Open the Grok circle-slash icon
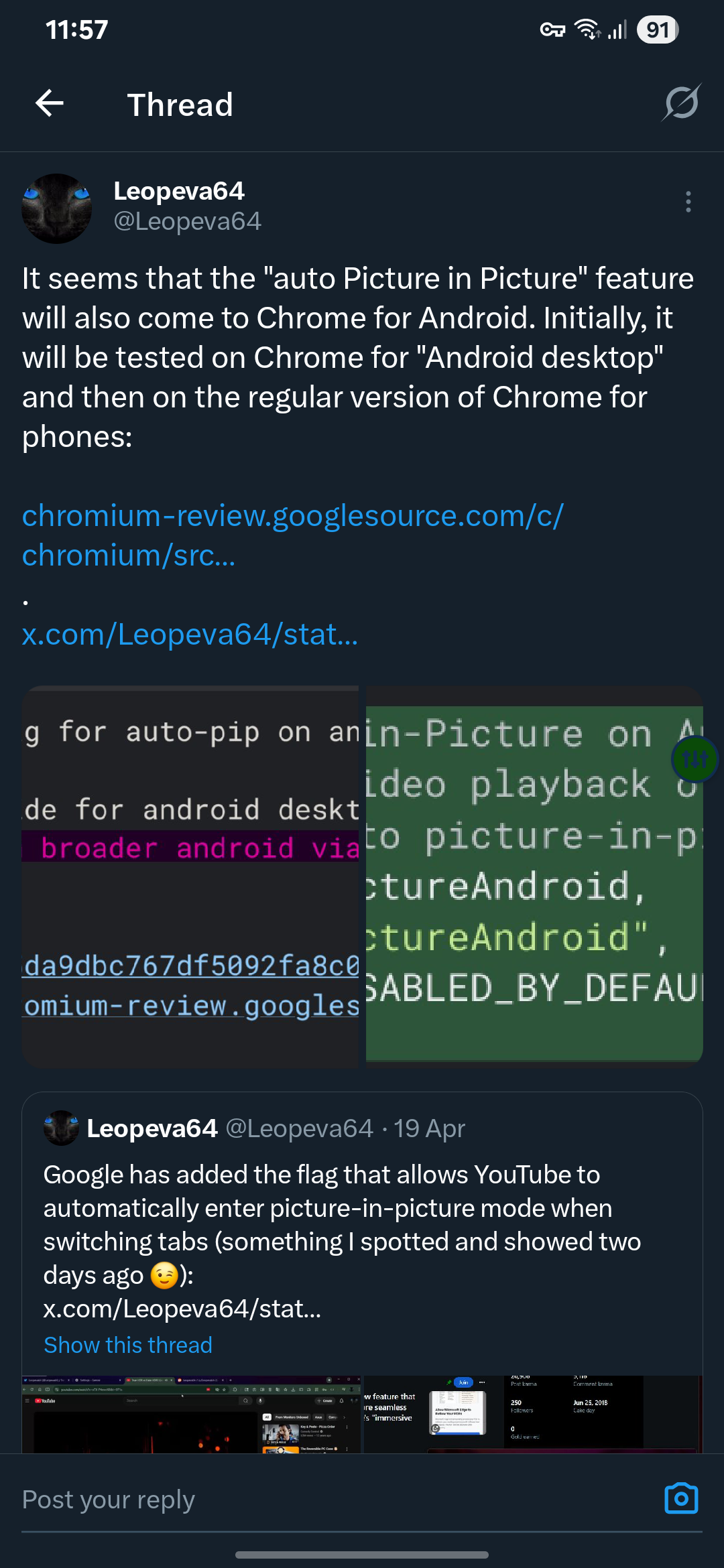 pos(681,103)
